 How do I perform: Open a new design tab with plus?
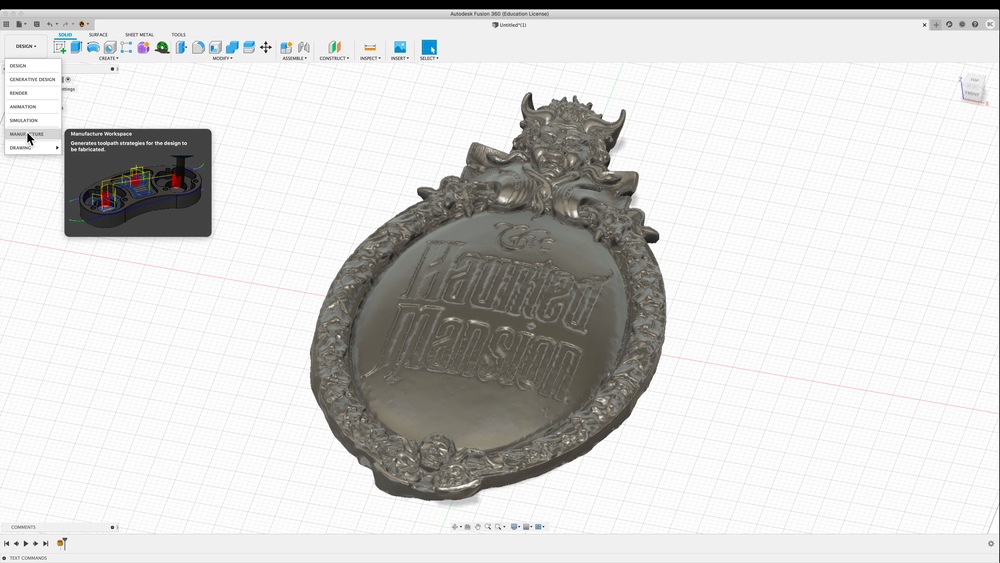pyautogui.click(x=936, y=24)
